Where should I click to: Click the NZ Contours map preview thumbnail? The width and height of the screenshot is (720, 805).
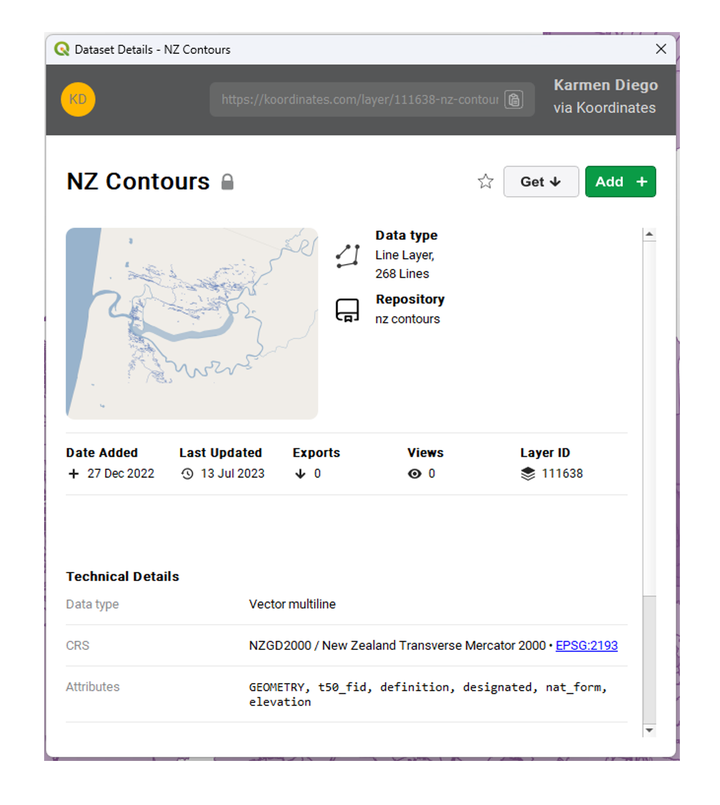[192, 323]
